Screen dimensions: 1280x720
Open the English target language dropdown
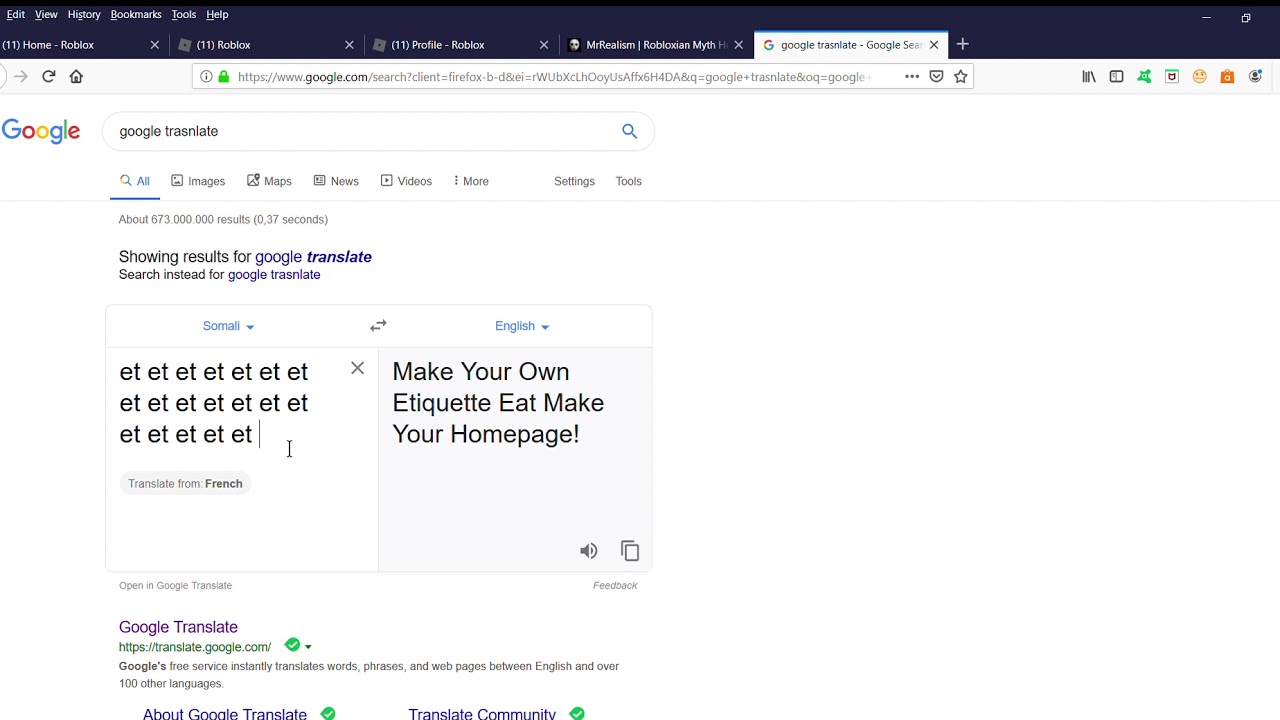coord(522,326)
